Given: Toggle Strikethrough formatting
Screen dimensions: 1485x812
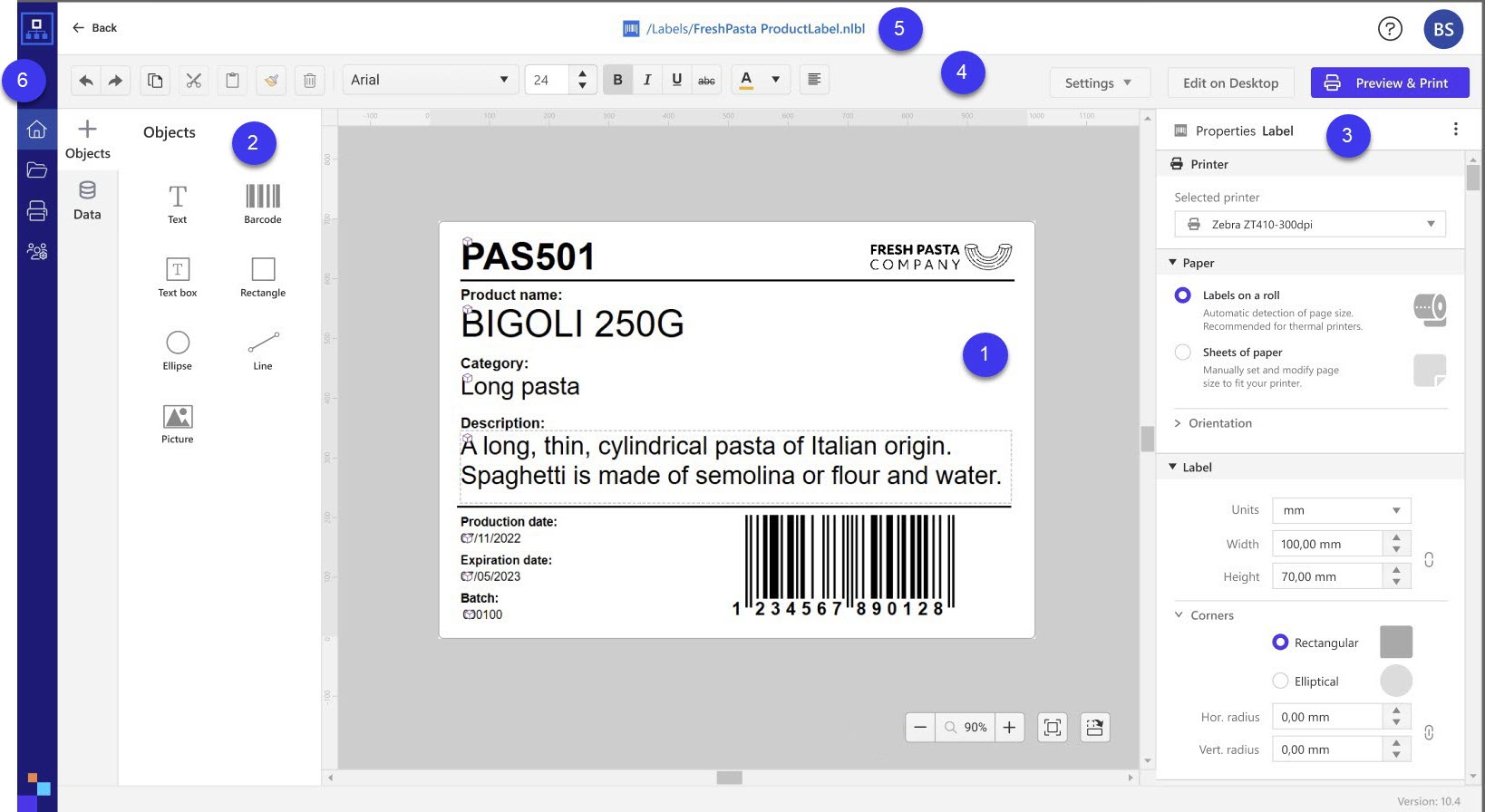Looking at the screenshot, I should (x=706, y=80).
